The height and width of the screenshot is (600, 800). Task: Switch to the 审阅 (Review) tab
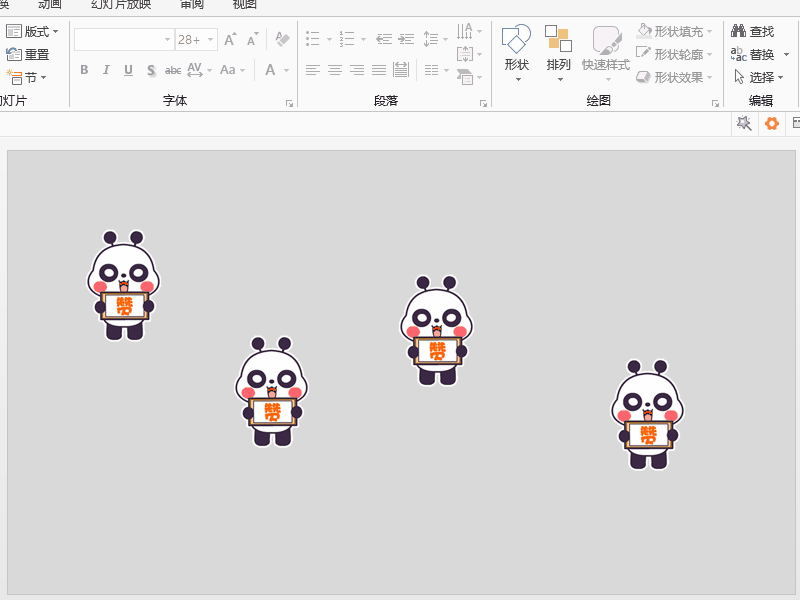coord(190,4)
